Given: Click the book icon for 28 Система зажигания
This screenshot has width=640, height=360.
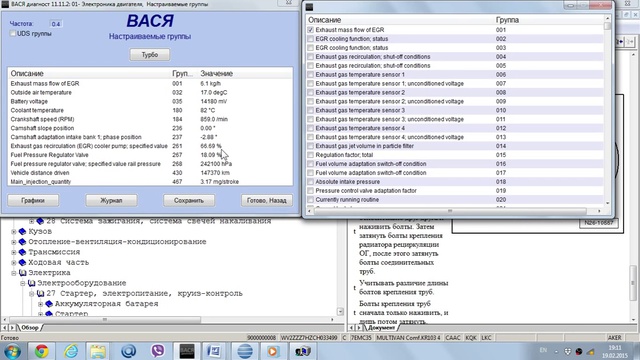Looking at the screenshot, I should pos(40,221).
